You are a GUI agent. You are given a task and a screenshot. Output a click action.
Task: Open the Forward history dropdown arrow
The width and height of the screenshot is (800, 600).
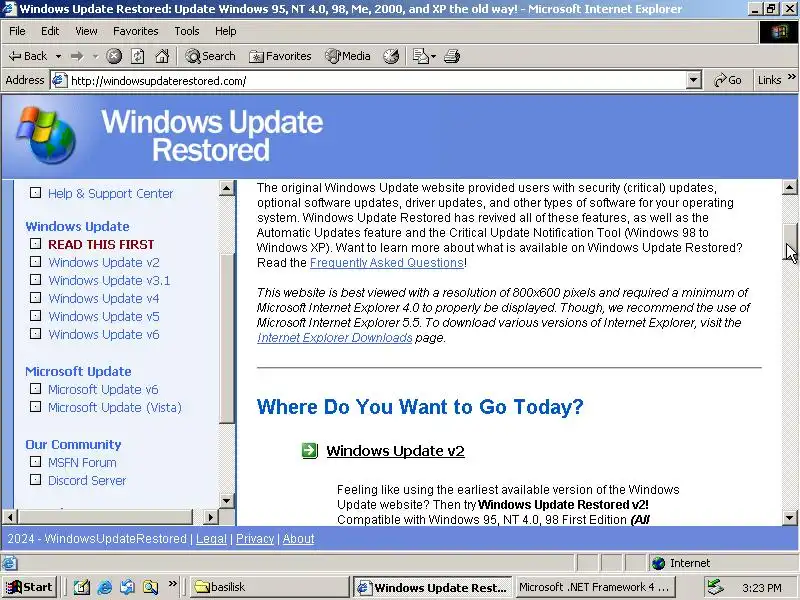[95, 56]
